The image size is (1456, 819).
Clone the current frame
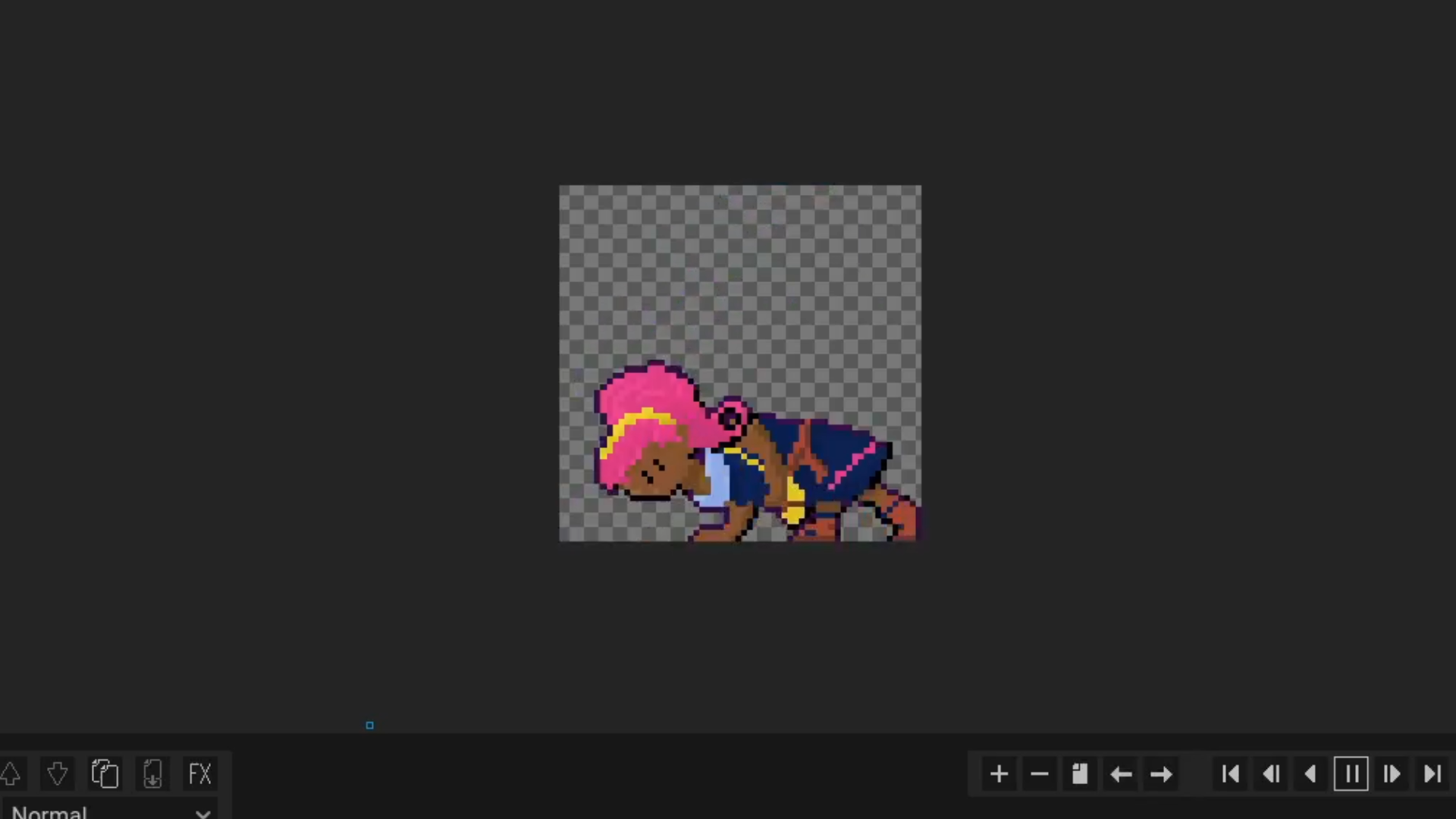(x=1080, y=774)
